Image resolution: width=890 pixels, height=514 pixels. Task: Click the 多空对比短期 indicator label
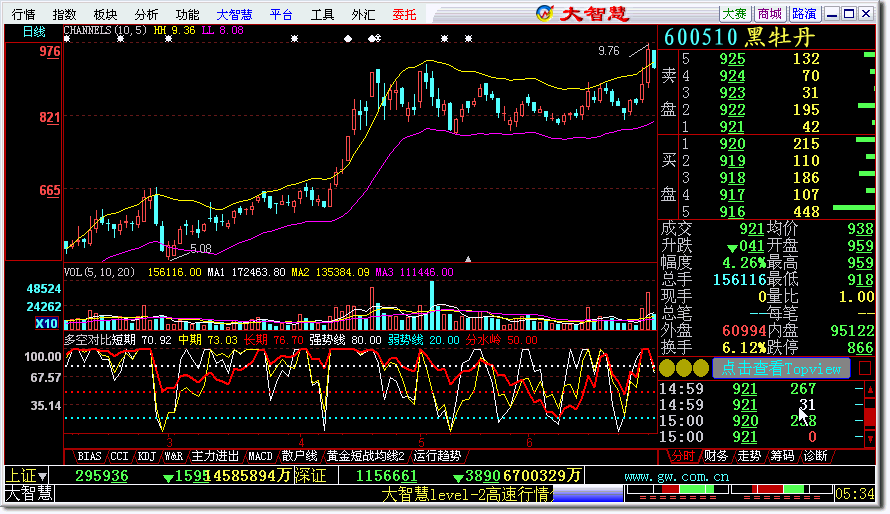point(100,340)
